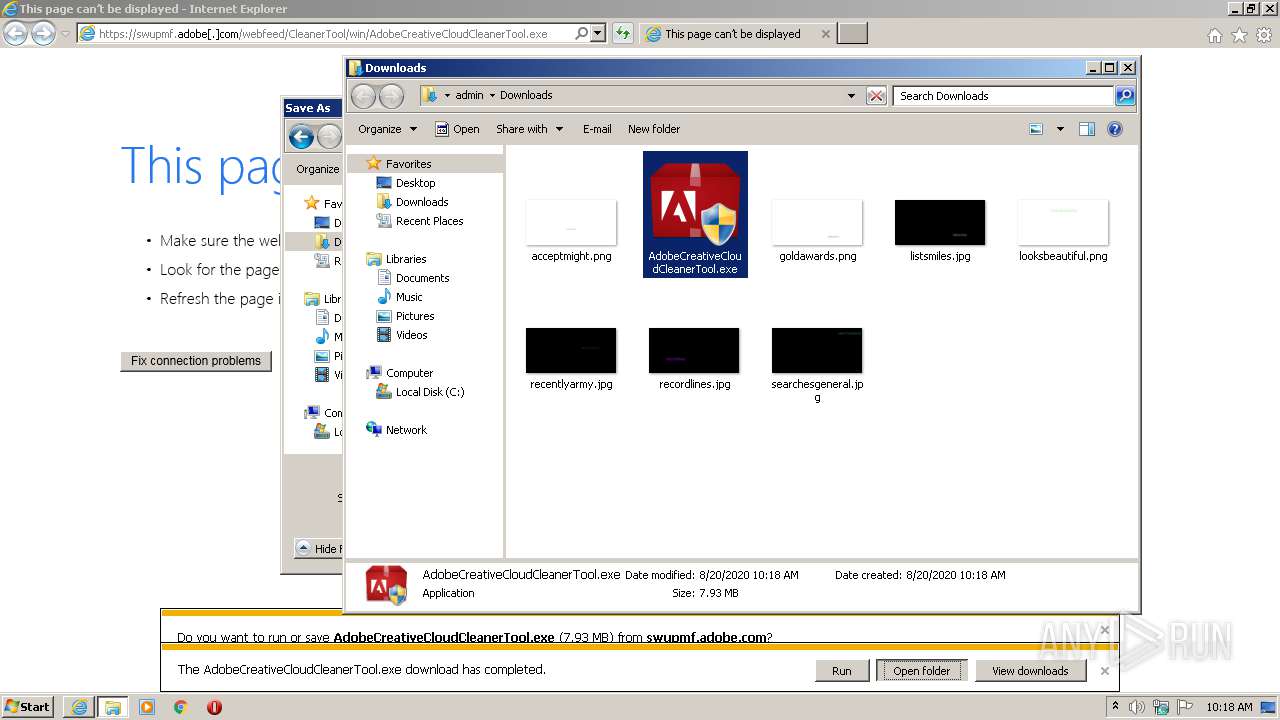Go back in the Downloads window
Viewport: 1280px width, 720px height.
[x=363, y=96]
